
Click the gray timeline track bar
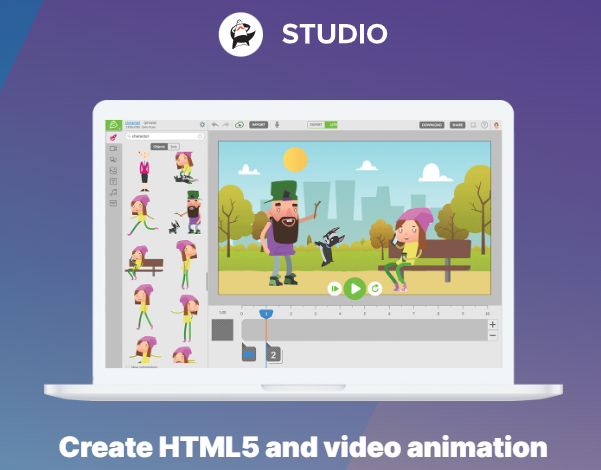365,330
